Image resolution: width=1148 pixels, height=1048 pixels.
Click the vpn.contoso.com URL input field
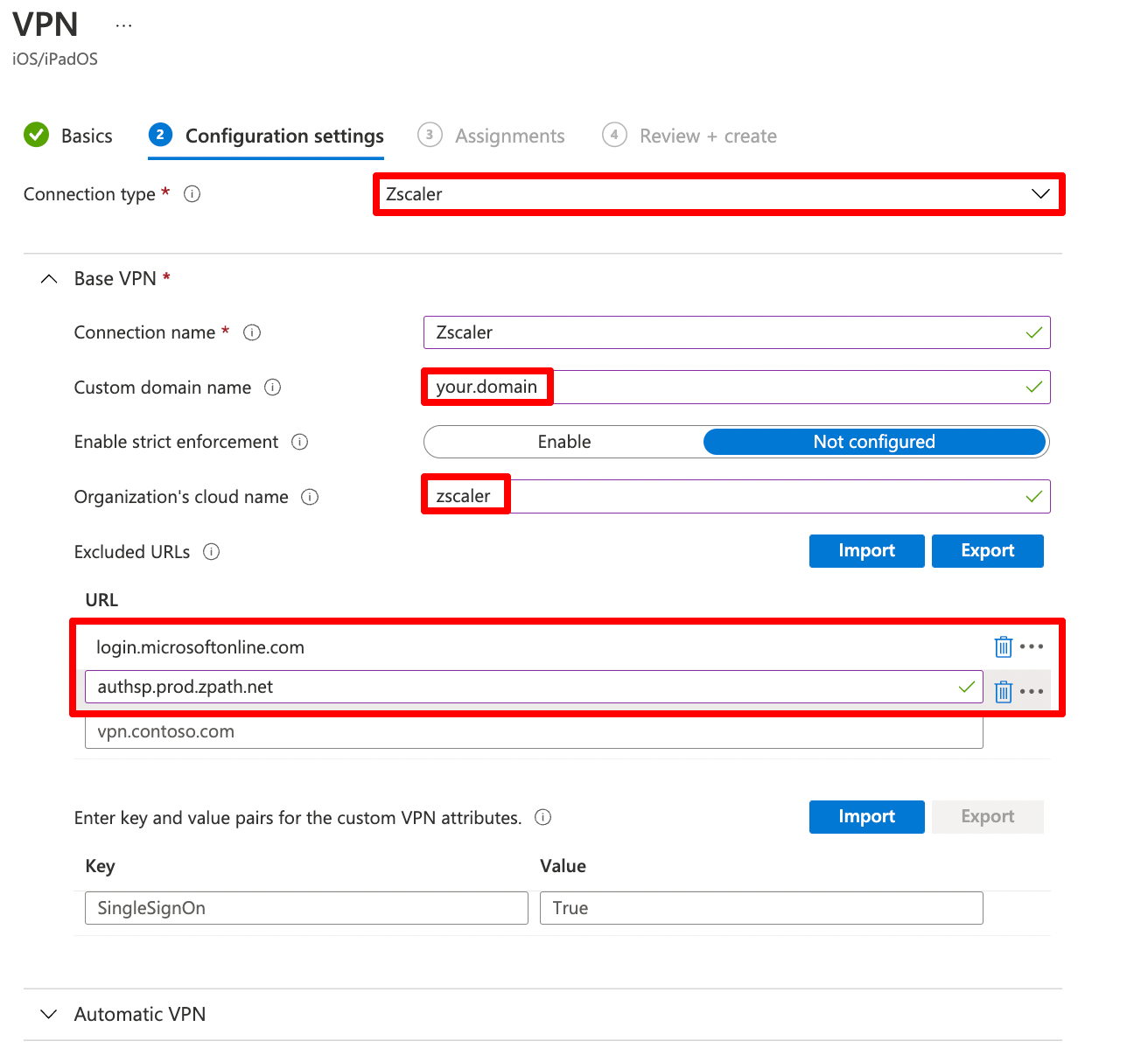pyautogui.click(x=534, y=731)
